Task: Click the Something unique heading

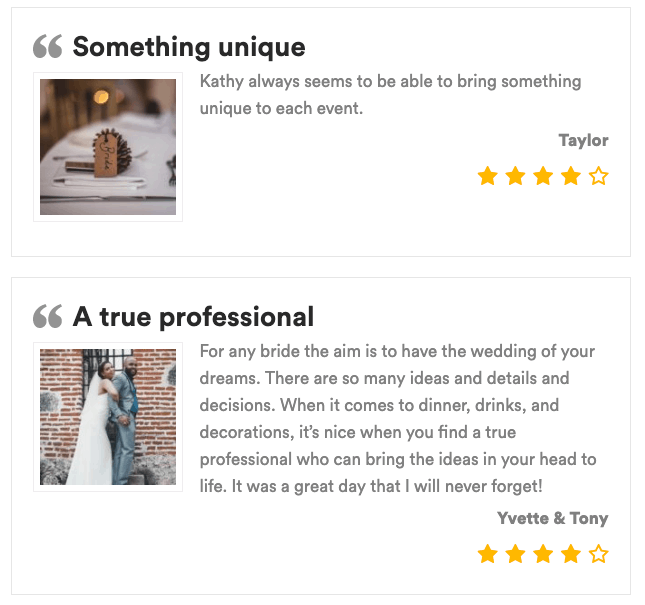Action: (189, 47)
